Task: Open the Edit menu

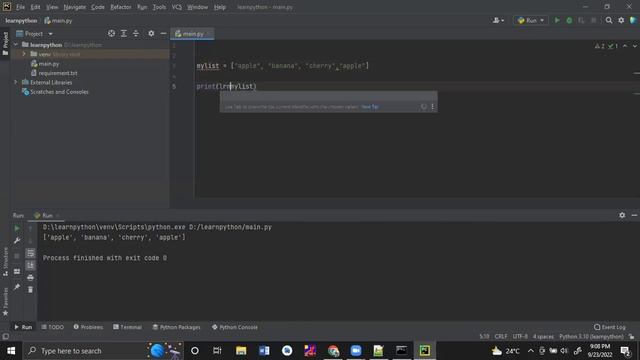Action: point(36,7)
